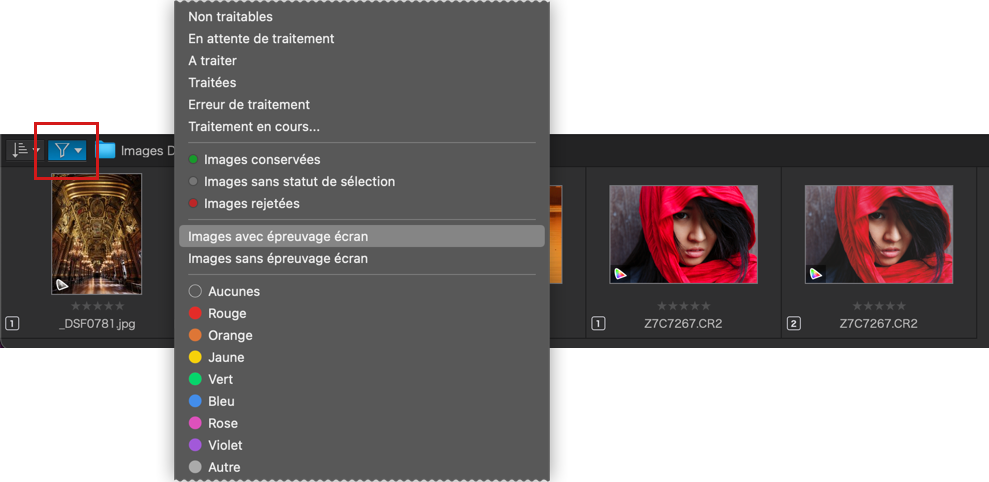Click soft proofing badge on Z7C7267.CR2 copy 2

pos(816,274)
